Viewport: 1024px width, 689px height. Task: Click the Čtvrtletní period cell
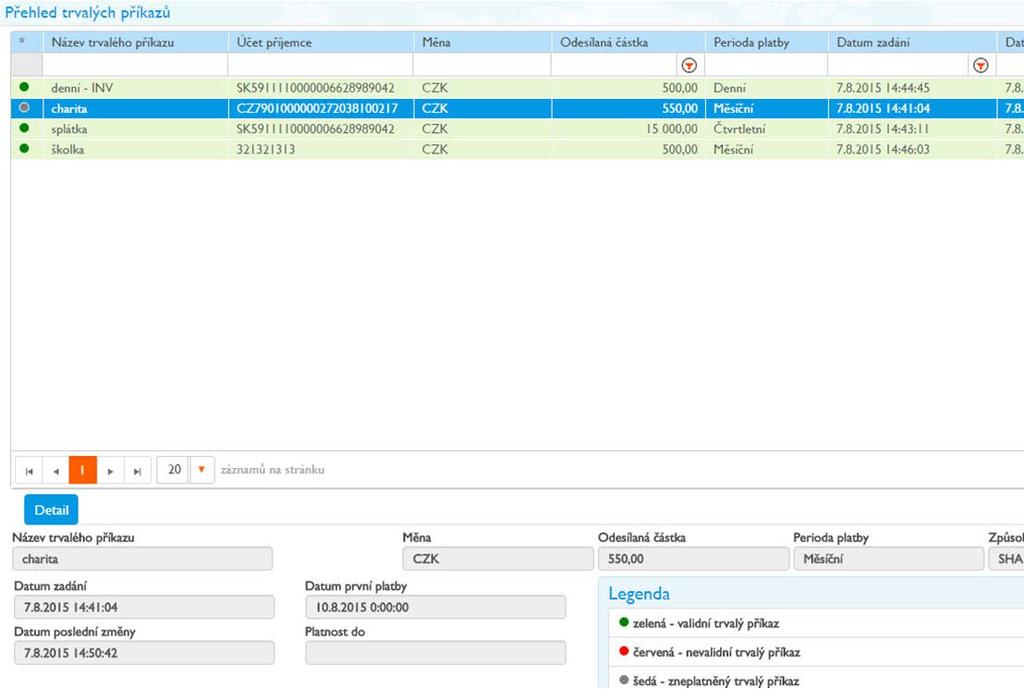tap(739, 129)
